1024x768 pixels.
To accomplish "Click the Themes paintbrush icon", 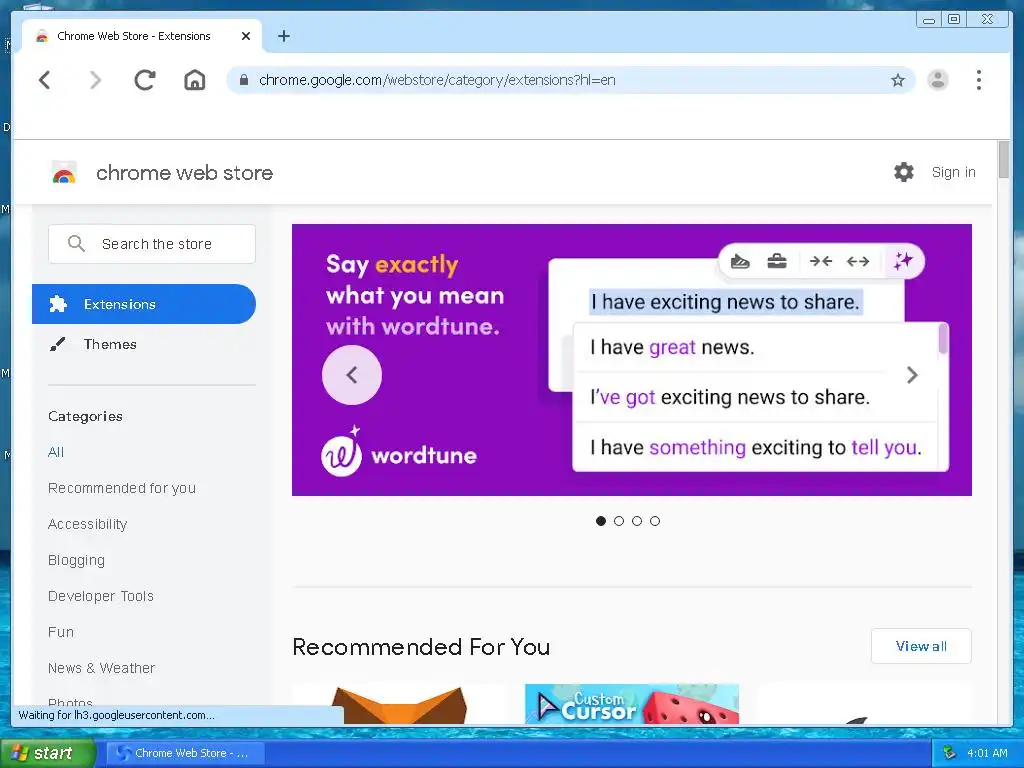I will 57,344.
